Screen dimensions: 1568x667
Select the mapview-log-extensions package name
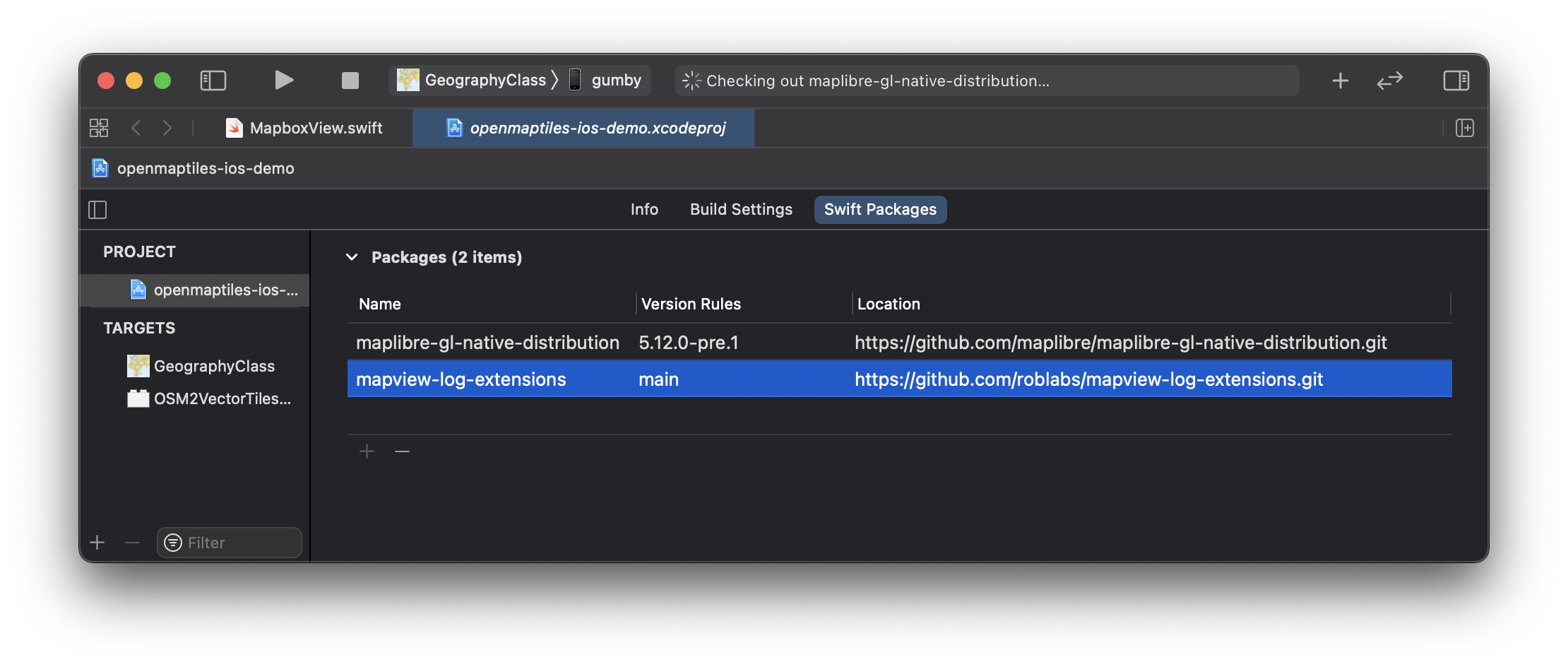coord(461,379)
